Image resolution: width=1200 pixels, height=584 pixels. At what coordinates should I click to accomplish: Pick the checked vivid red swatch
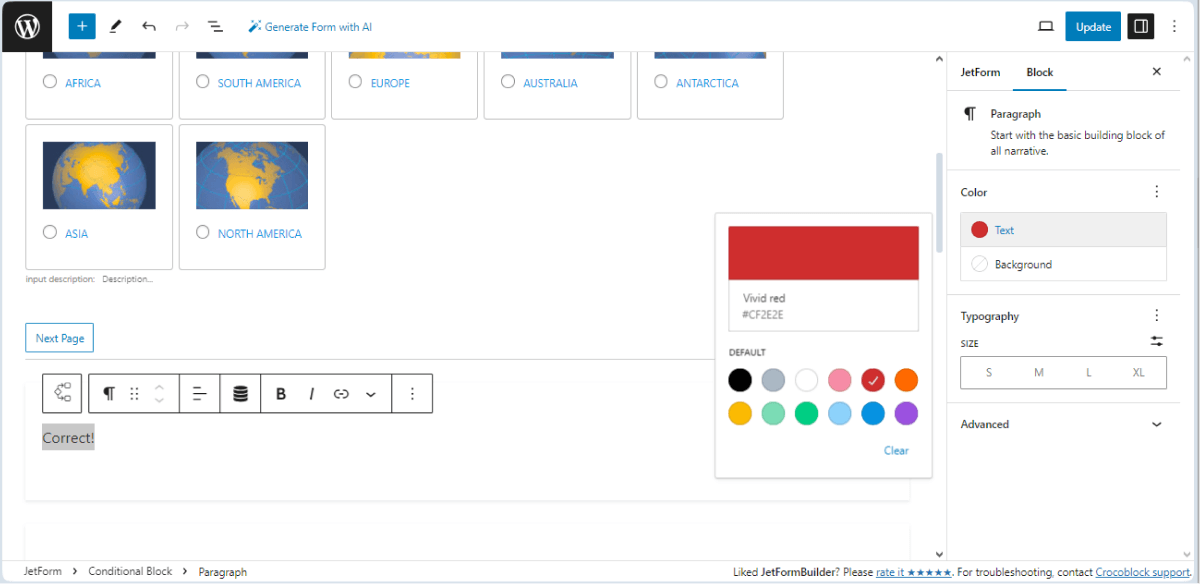pyautogui.click(x=873, y=380)
